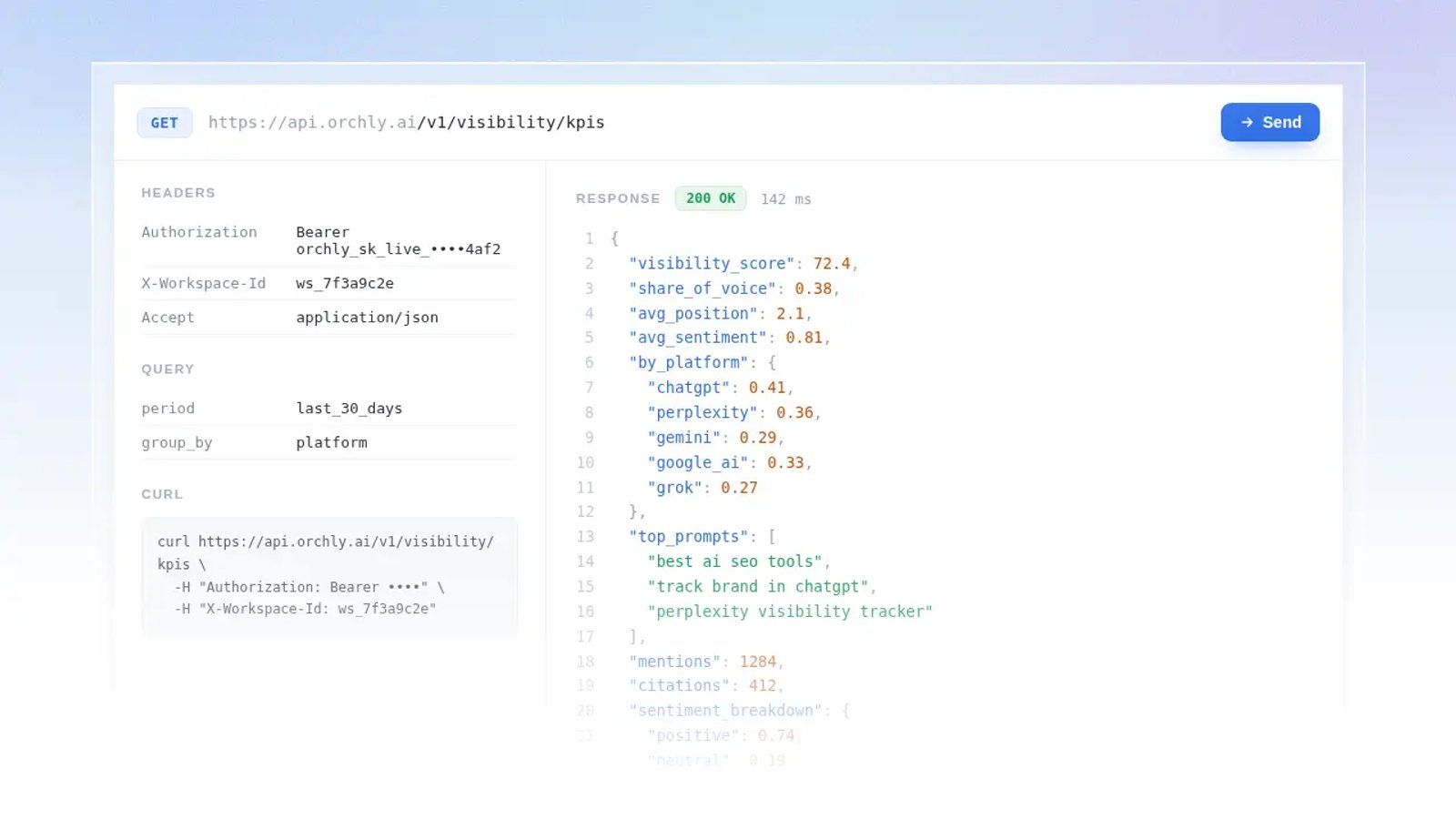Click the group_by parameter name
The width and height of the screenshot is (1456, 819).
pos(177,442)
